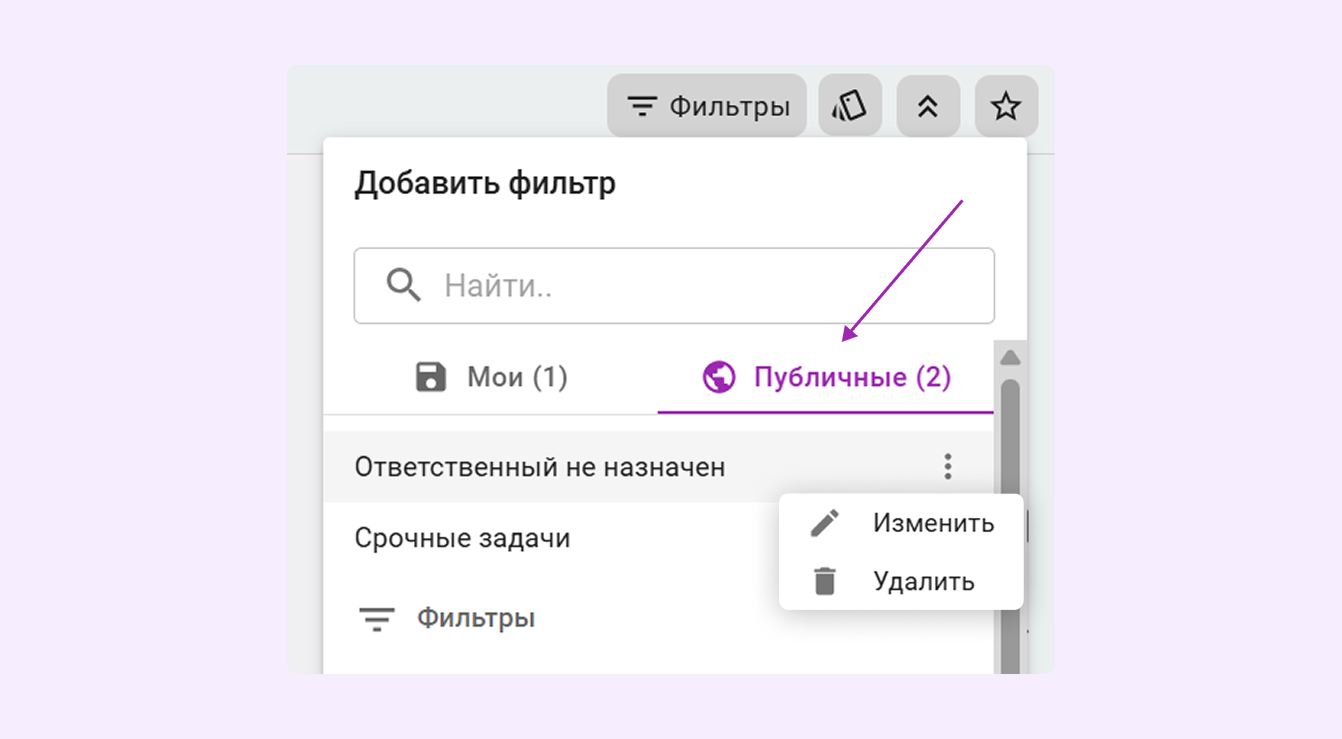This screenshot has height=739, width=1342.
Task: Click the magnifying glass search icon
Action: [404, 285]
